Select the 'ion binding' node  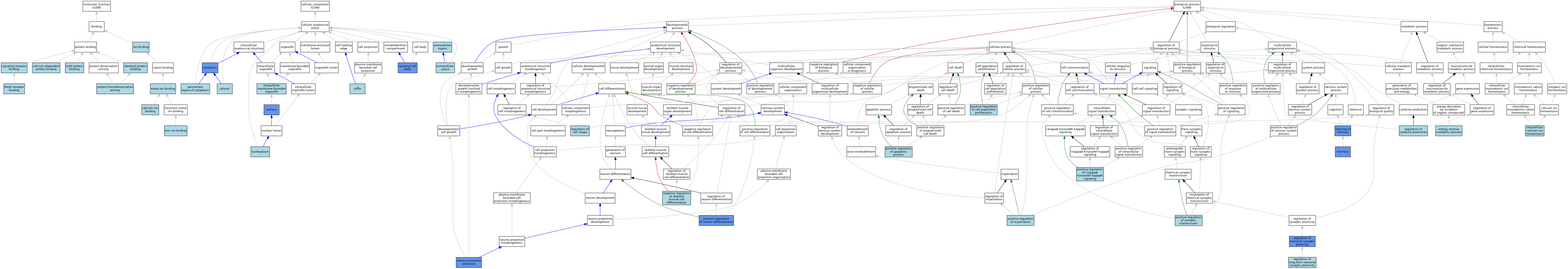coord(141,47)
